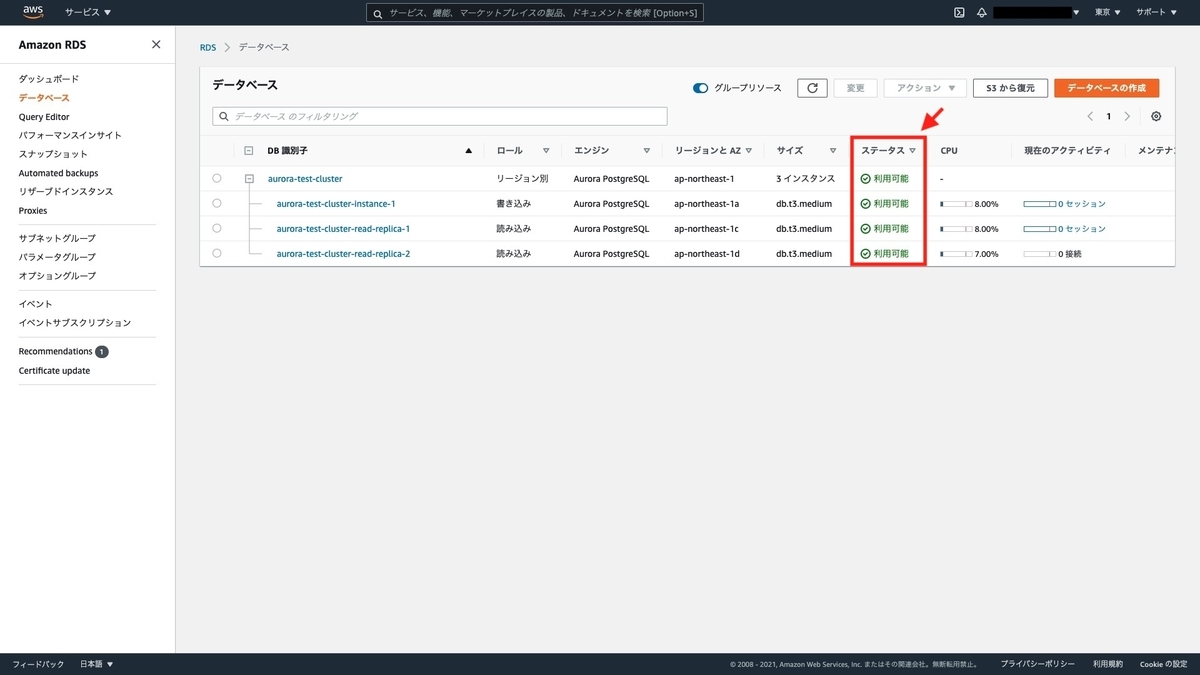Open パラメータグループ in sidebar
The height and width of the screenshot is (675, 1200).
(57, 257)
